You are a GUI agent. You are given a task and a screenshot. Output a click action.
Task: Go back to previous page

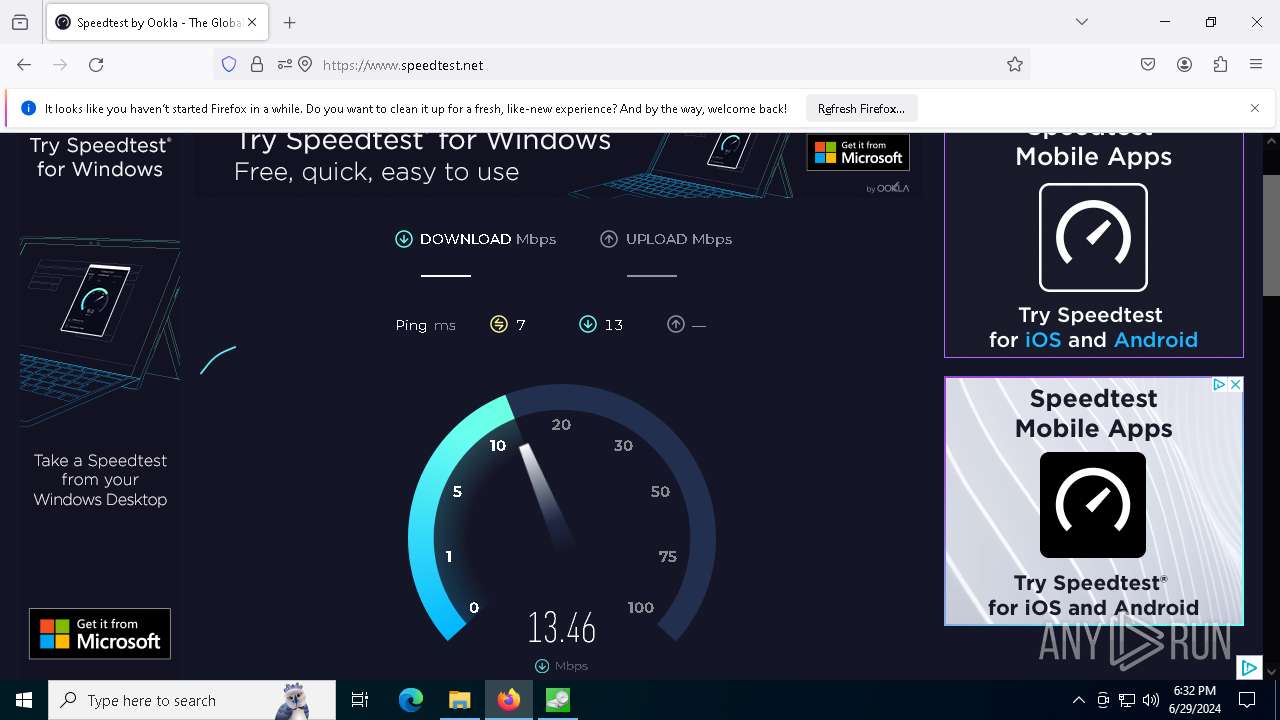24,65
